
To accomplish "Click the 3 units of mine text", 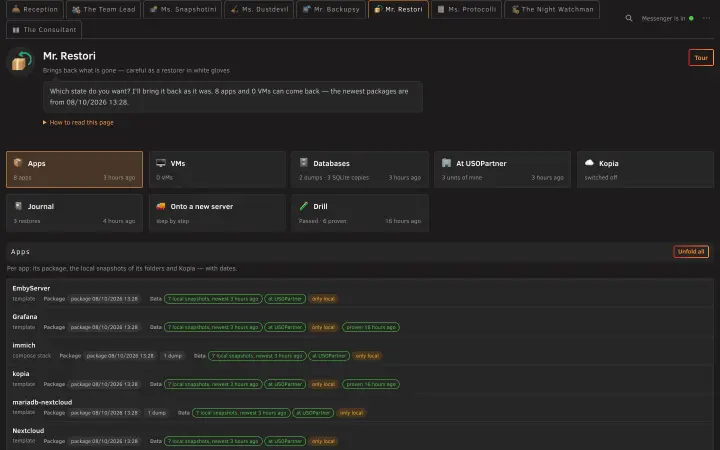I will [x=462, y=178].
